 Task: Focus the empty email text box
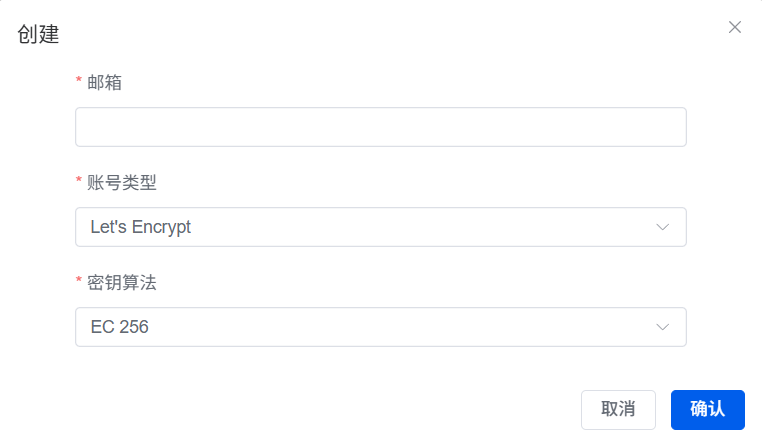(x=380, y=127)
